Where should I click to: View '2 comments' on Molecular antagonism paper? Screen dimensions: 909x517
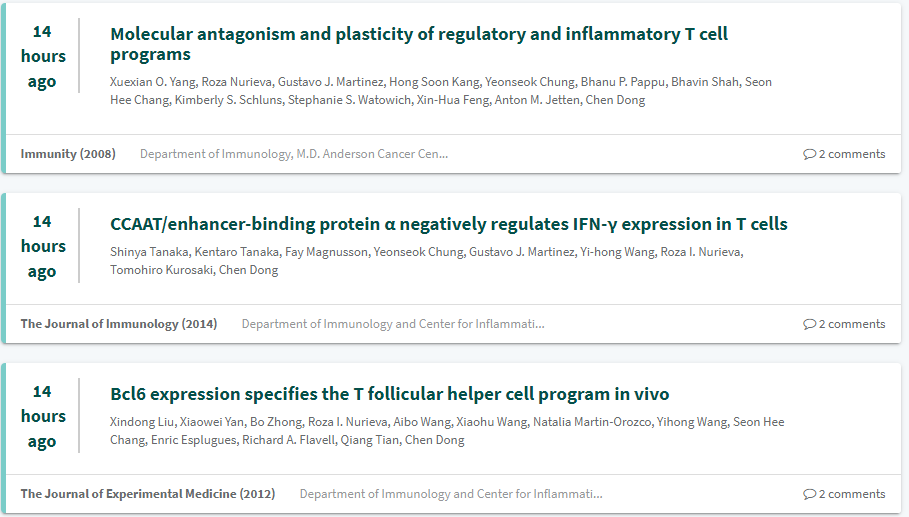pos(852,154)
